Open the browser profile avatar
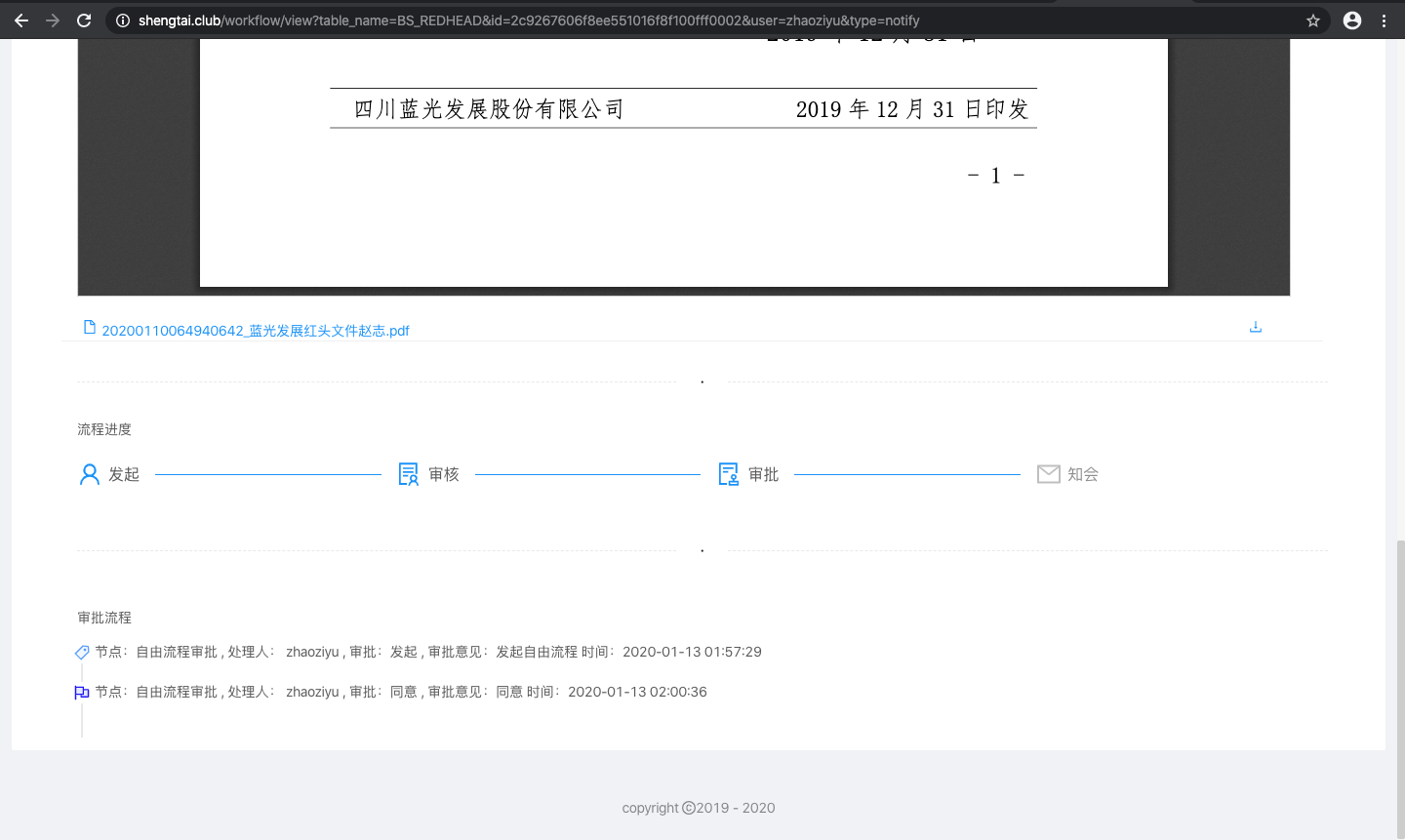1405x840 pixels. (x=1351, y=20)
